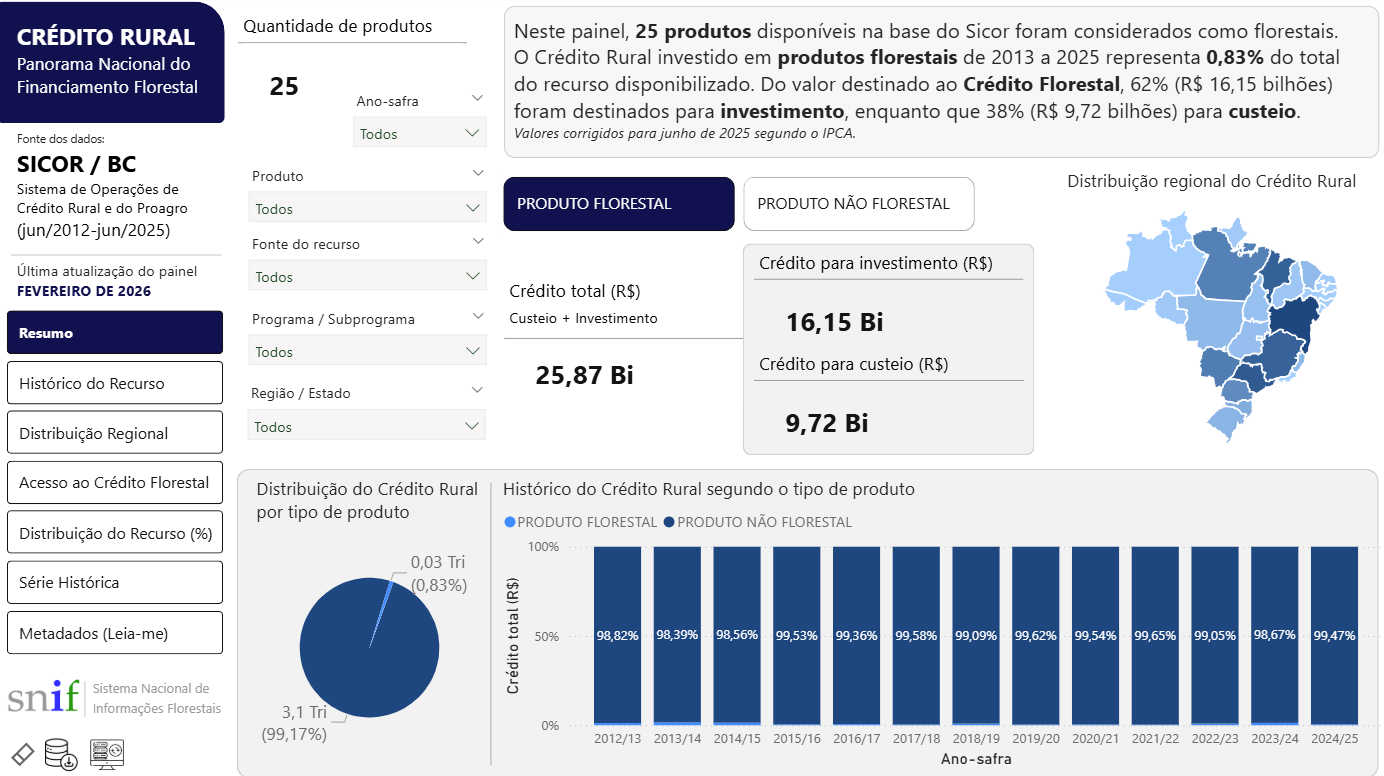Image resolution: width=1384 pixels, height=776 pixels.
Task: Click the snif logo
Action: point(43,697)
